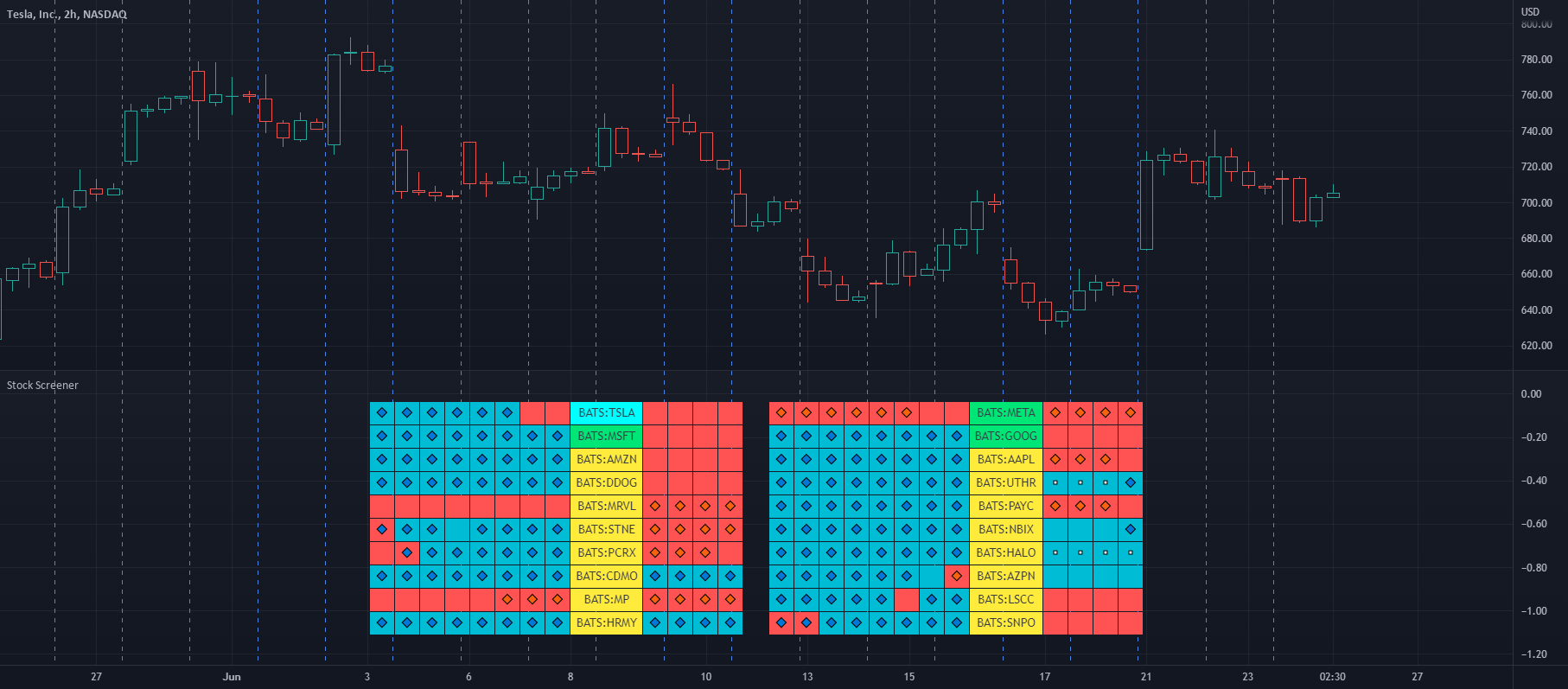Click the BATS:META green ticker cell
Image resolution: width=1568 pixels, height=689 pixels.
point(1006,413)
